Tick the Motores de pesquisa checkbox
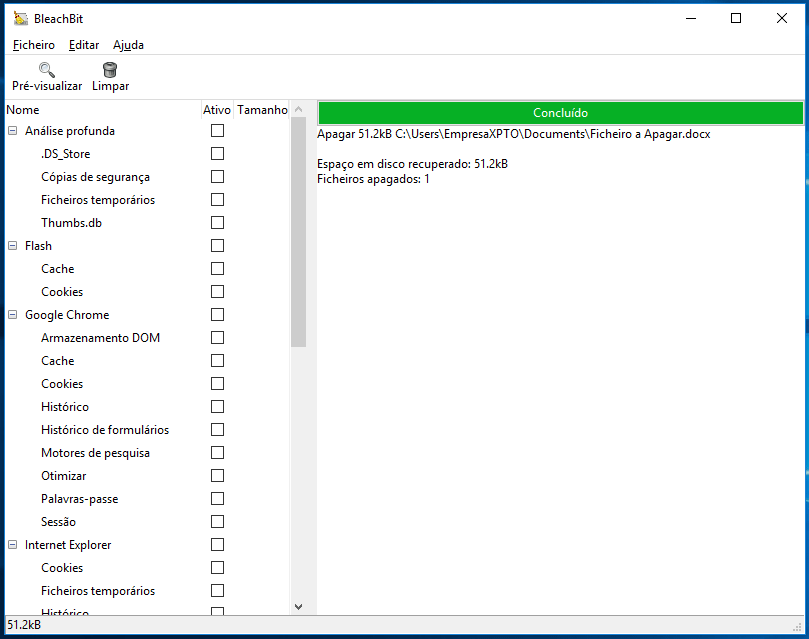Image resolution: width=809 pixels, height=639 pixels. (217, 453)
